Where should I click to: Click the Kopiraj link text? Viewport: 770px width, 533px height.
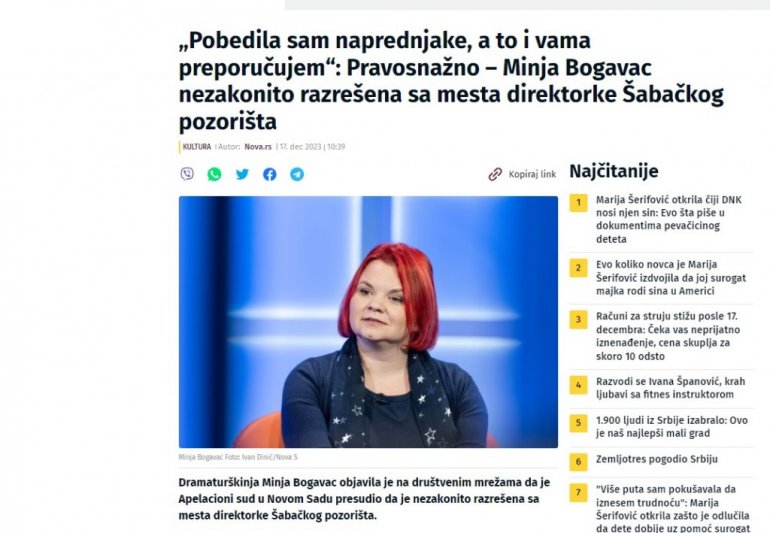tap(532, 174)
